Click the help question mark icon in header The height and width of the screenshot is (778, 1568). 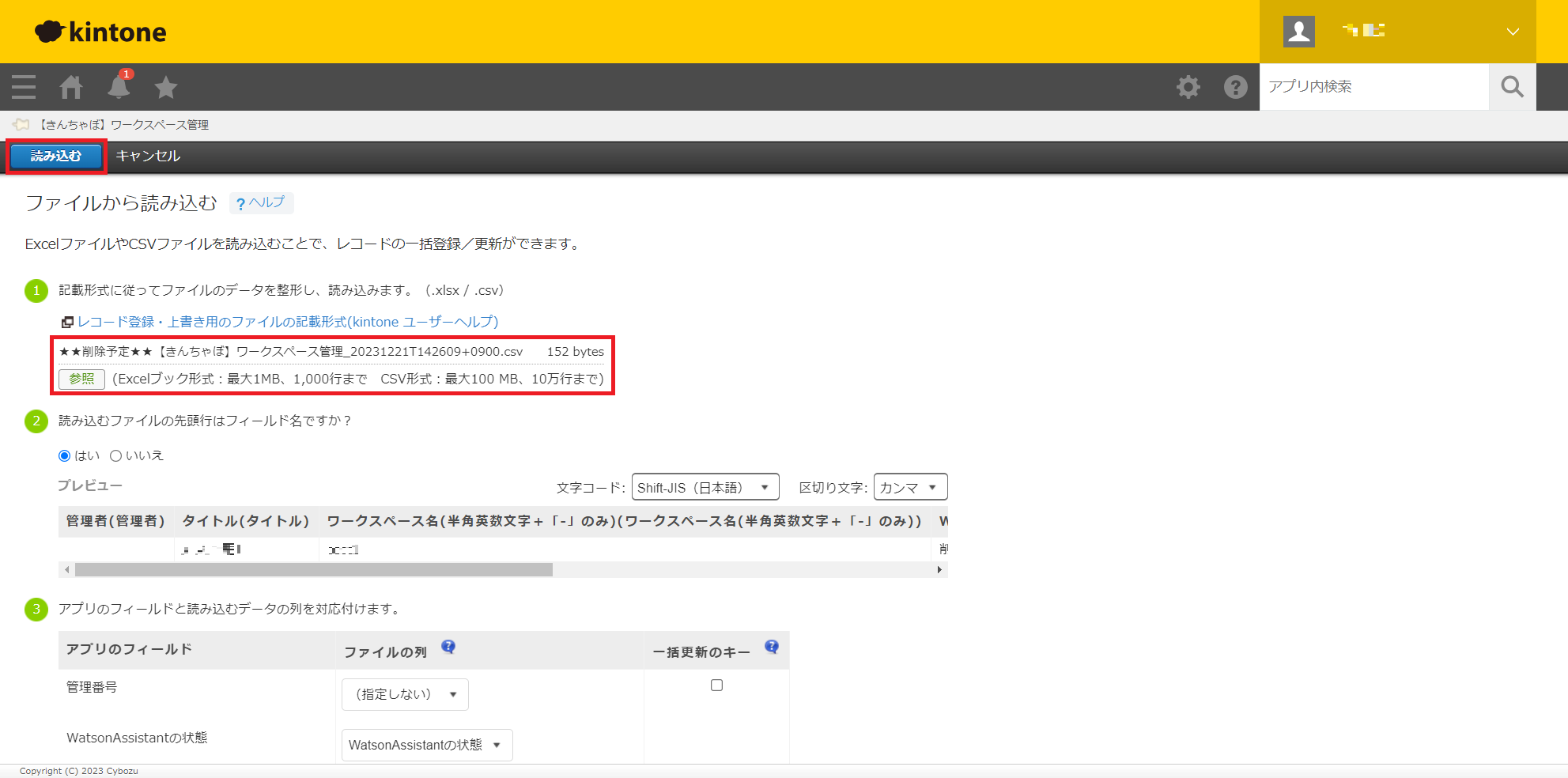[1235, 87]
